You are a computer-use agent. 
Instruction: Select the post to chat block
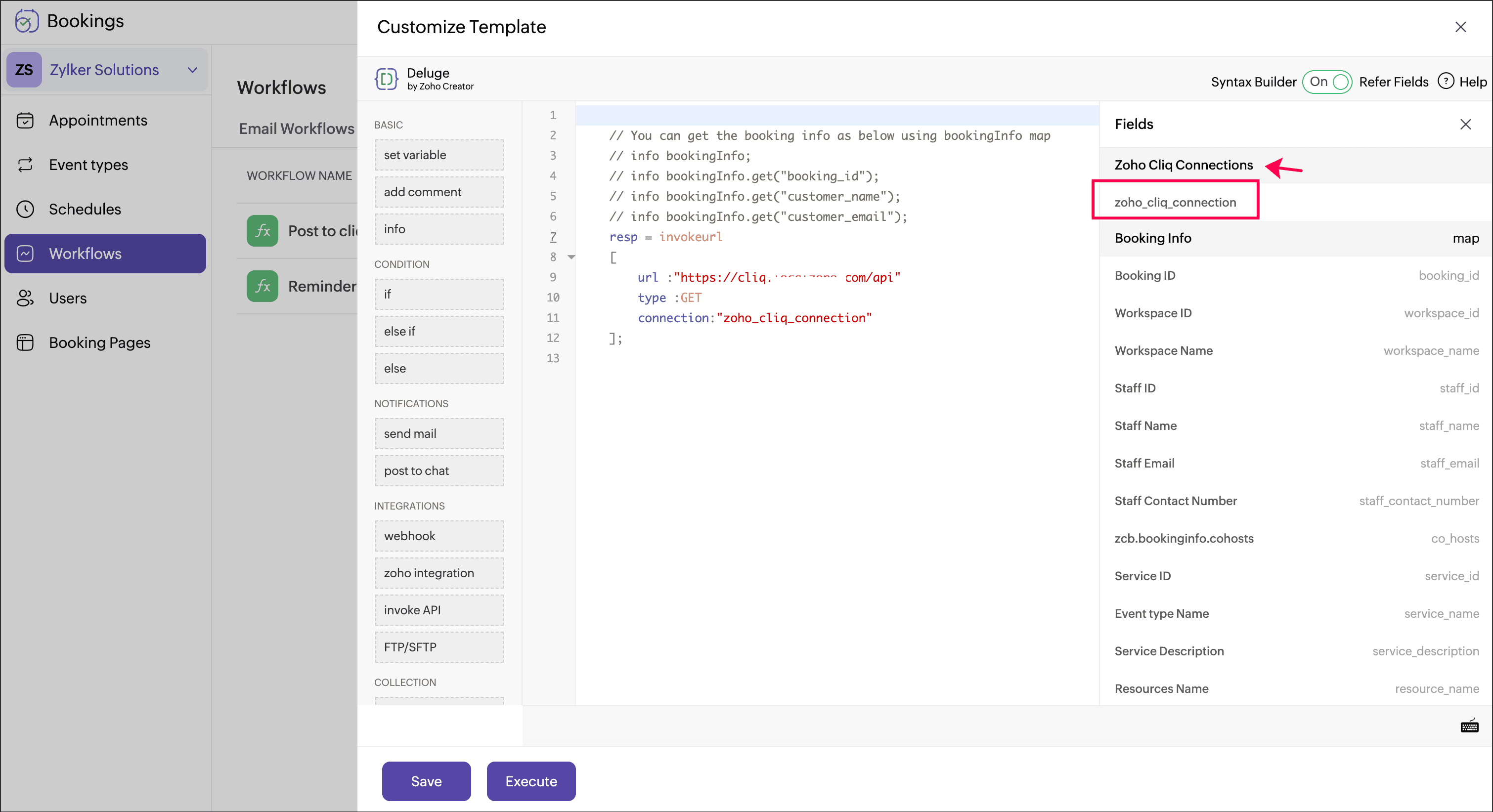[x=439, y=470]
